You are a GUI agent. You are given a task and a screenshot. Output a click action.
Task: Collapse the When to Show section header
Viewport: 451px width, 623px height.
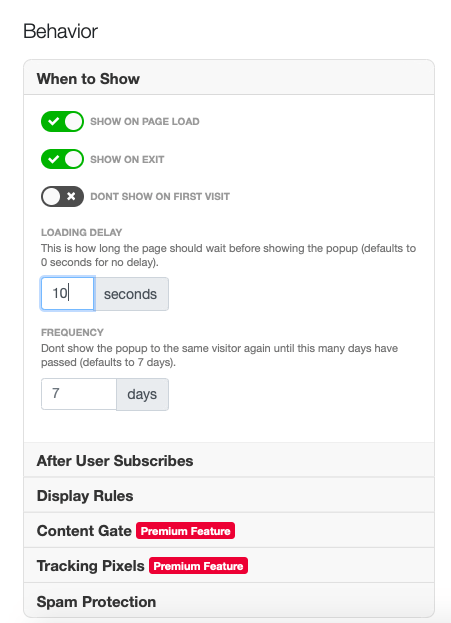click(229, 78)
